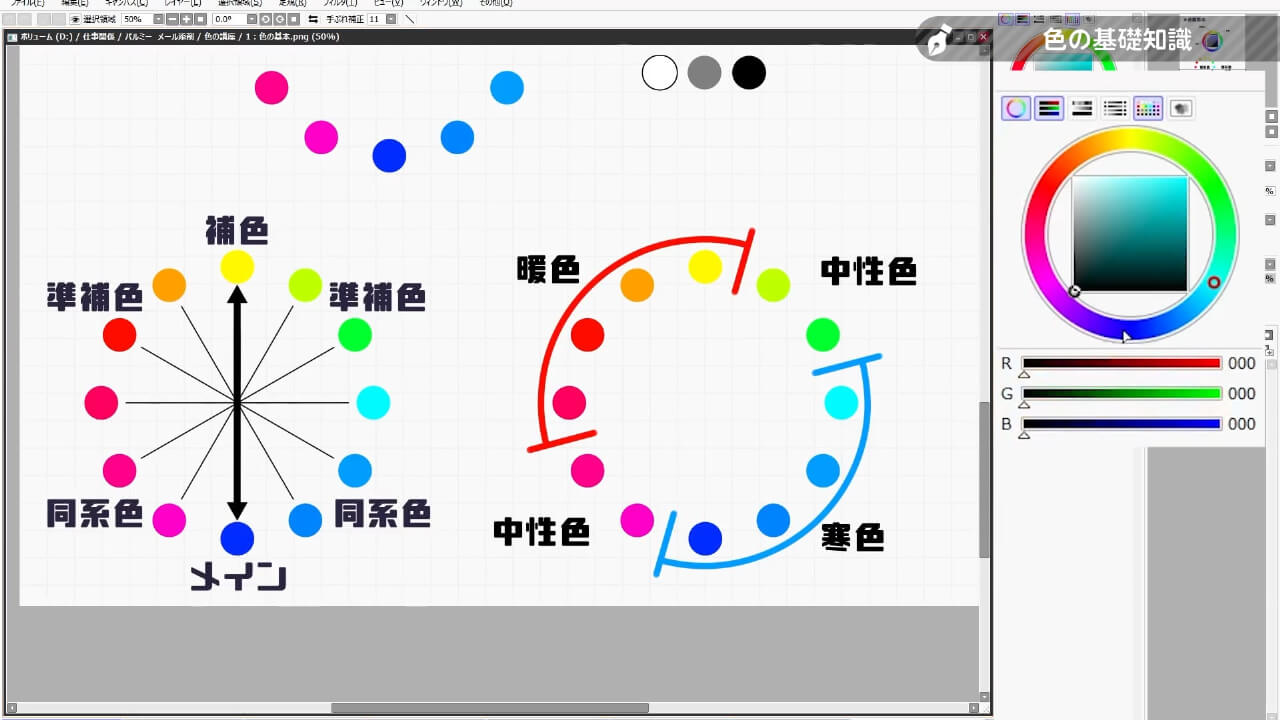The image size is (1280, 720).
Task: Click the pen icon on the canvas titlebar
Action: pyautogui.click(x=937, y=42)
